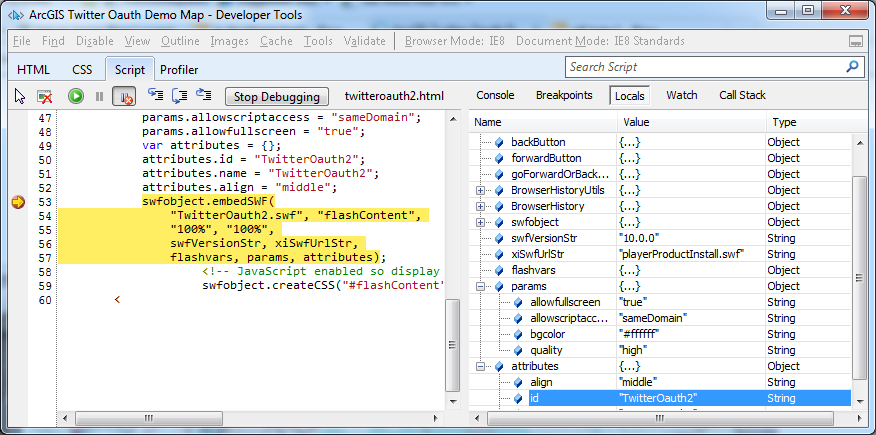Open the File menu
Screen dimensions: 876x435
[21, 41]
